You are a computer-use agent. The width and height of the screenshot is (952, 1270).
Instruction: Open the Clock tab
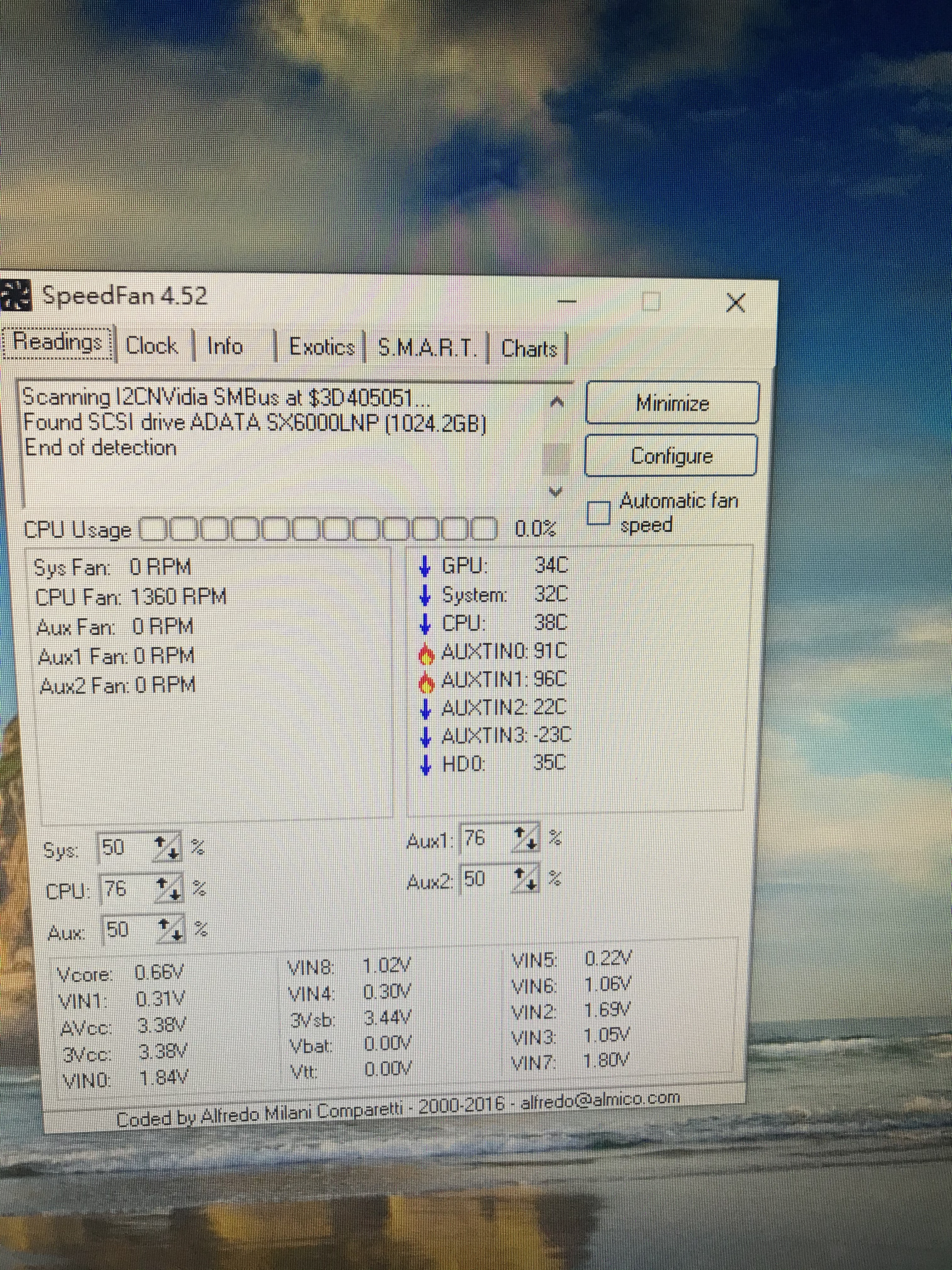(151, 346)
